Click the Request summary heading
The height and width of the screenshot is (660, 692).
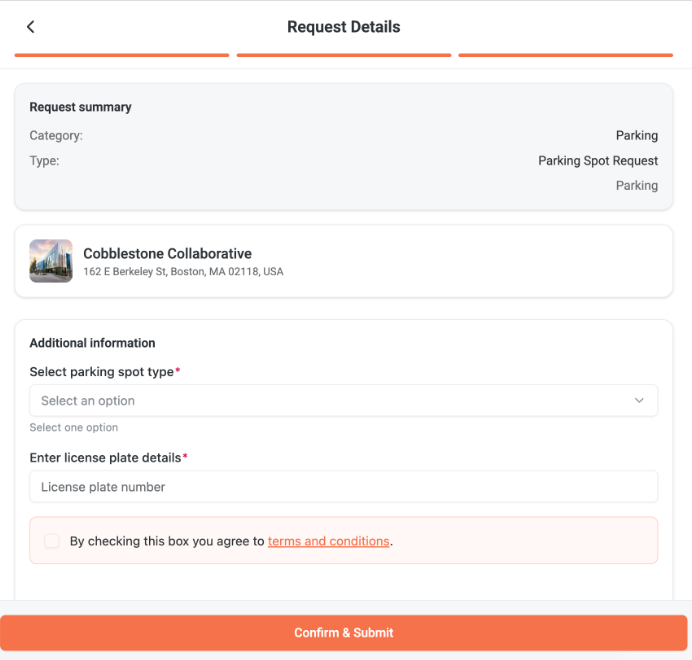coord(80,107)
